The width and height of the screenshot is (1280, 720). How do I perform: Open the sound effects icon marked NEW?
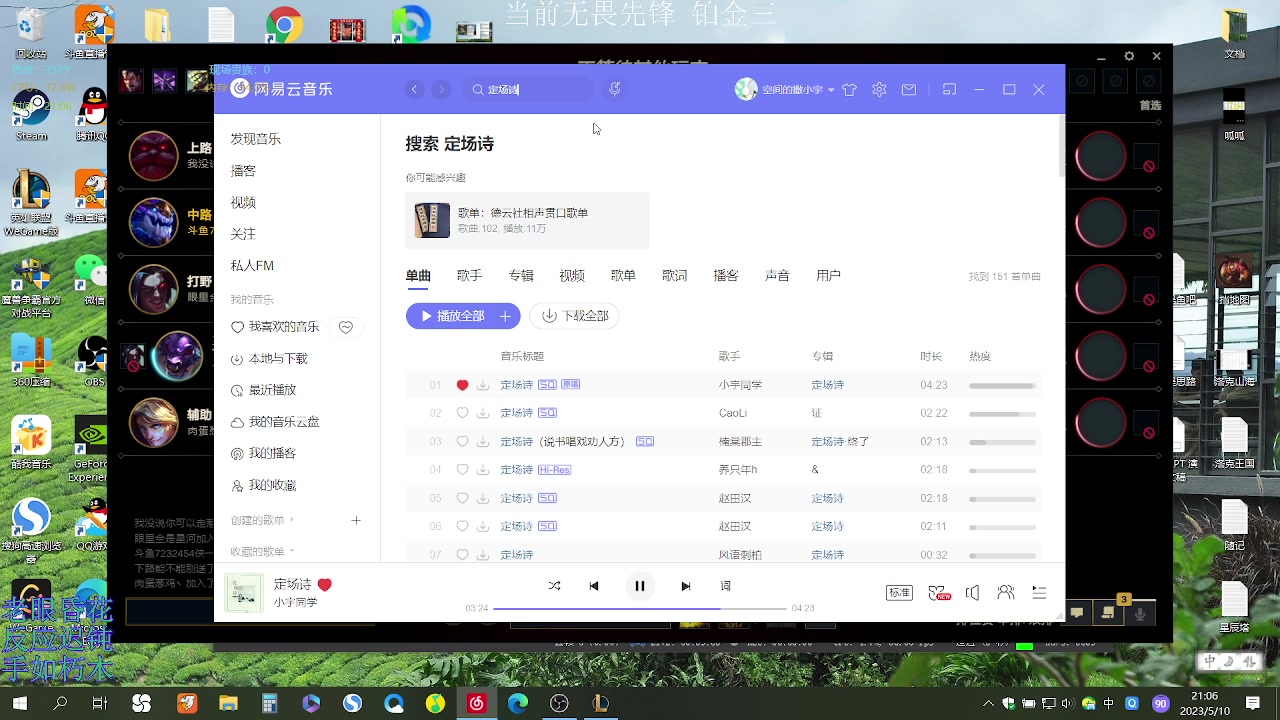[939, 593]
